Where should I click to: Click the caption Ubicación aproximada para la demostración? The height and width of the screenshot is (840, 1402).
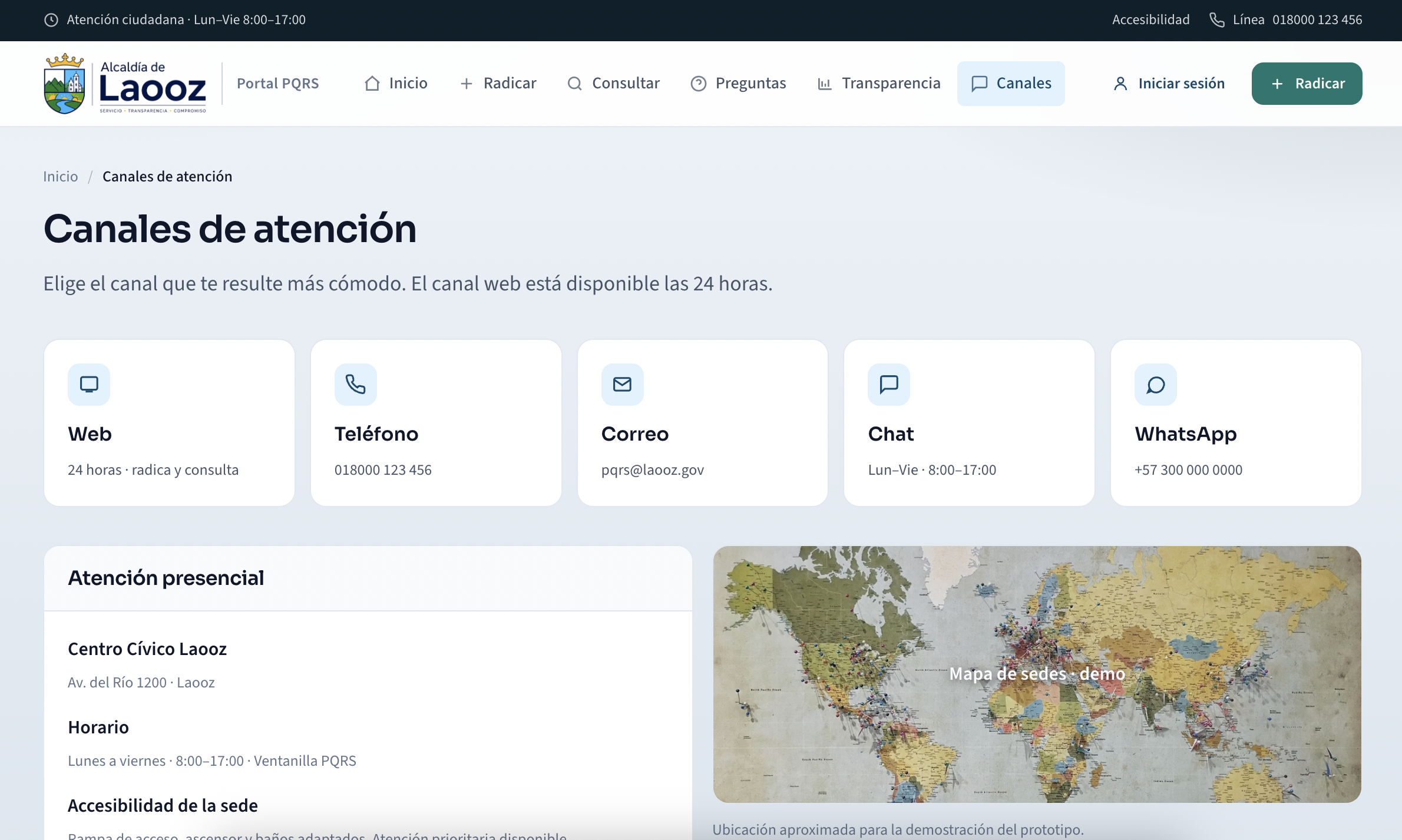(x=898, y=830)
